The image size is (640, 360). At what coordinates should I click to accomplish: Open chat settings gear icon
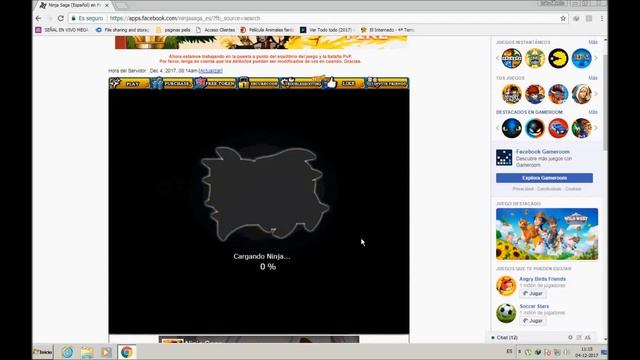pyautogui.click(x=570, y=338)
